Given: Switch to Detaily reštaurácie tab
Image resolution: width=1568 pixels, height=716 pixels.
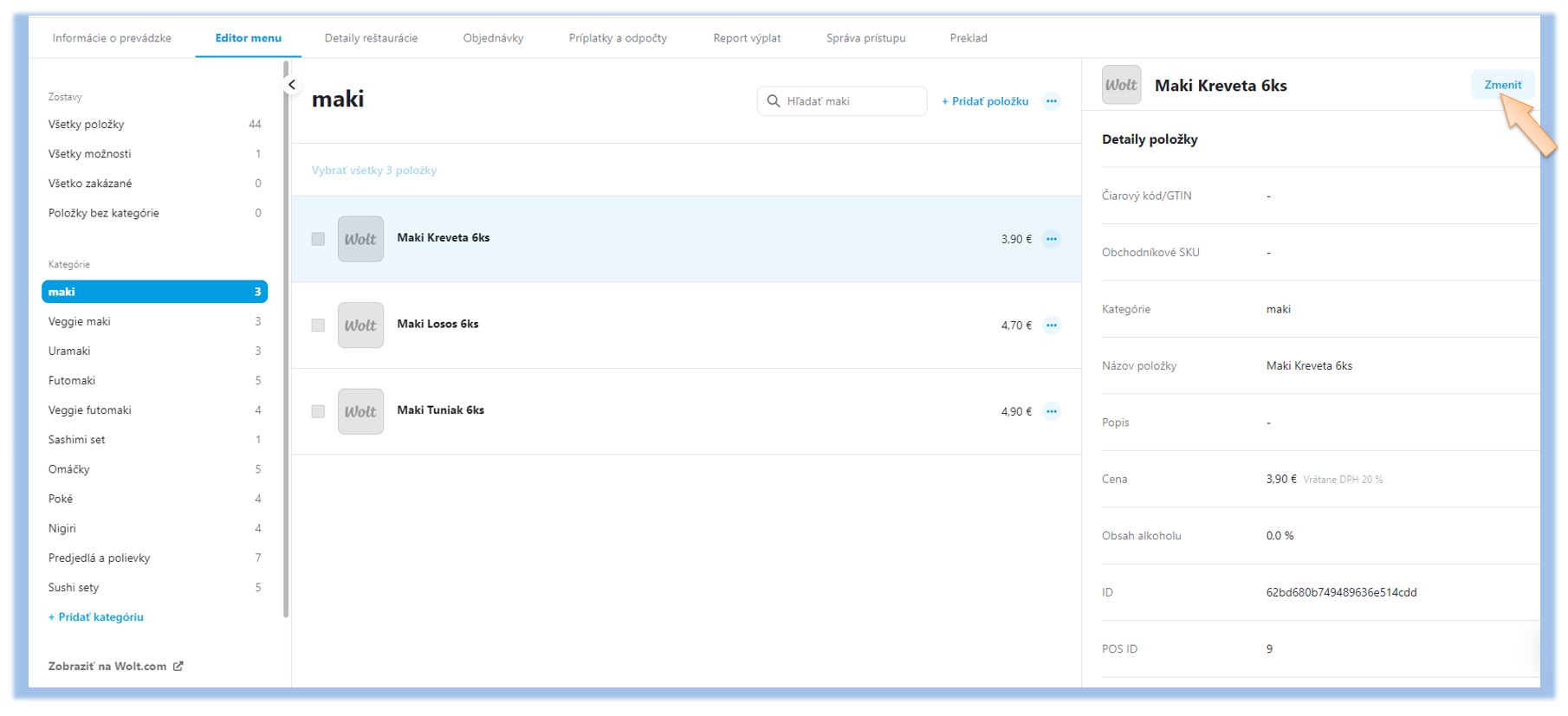Looking at the screenshot, I should pyautogui.click(x=371, y=38).
